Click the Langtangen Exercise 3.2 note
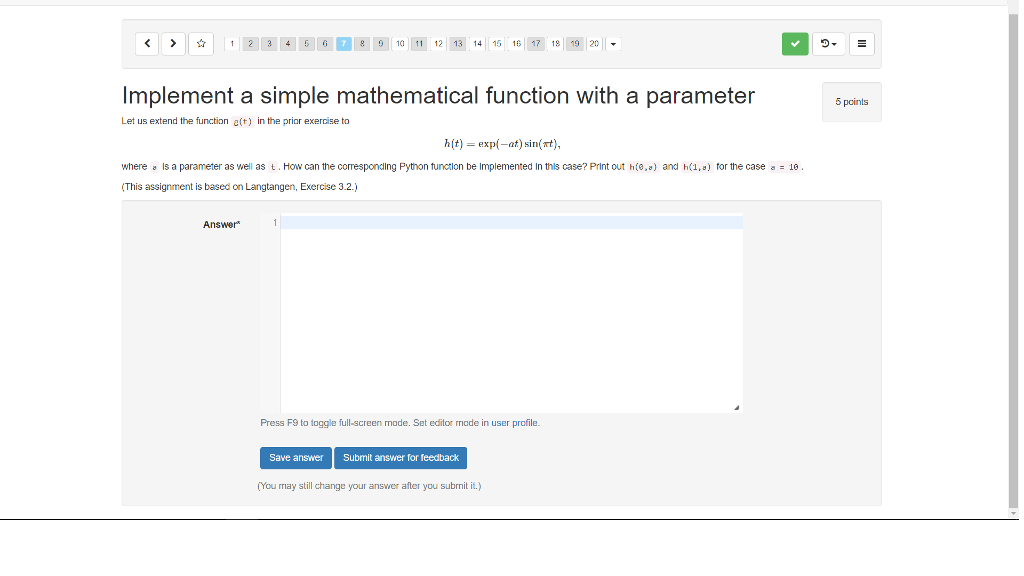Screen dimensions: 1024x576 click(x=240, y=187)
